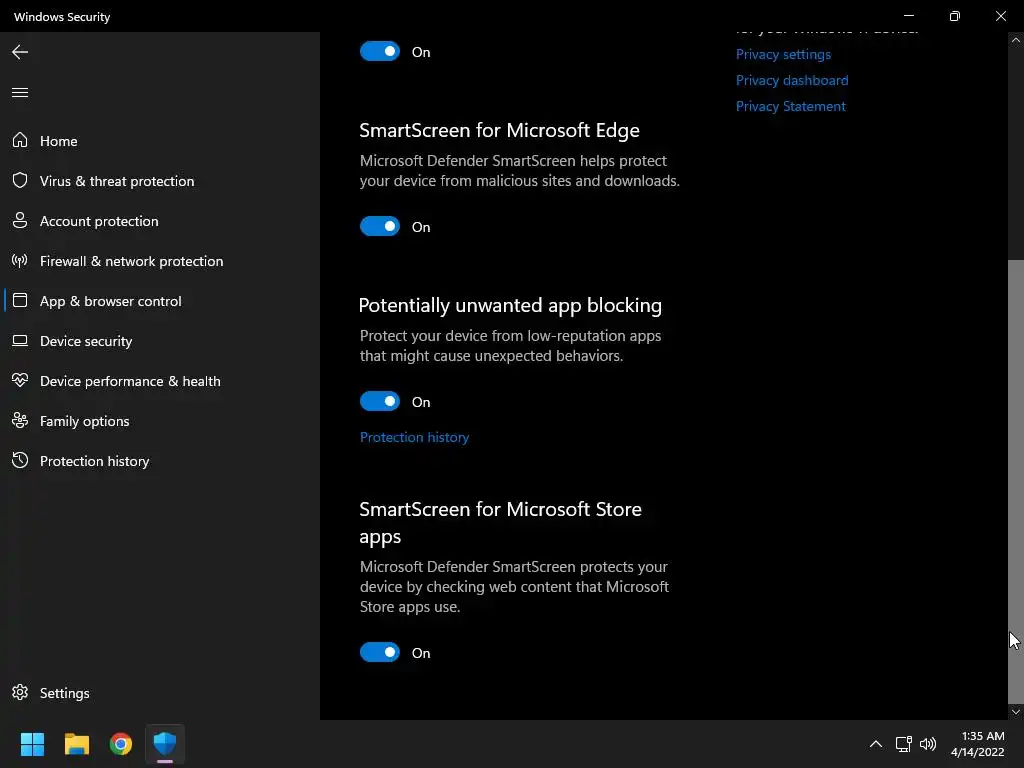Read the Privacy Statement link

click(x=790, y=106)
